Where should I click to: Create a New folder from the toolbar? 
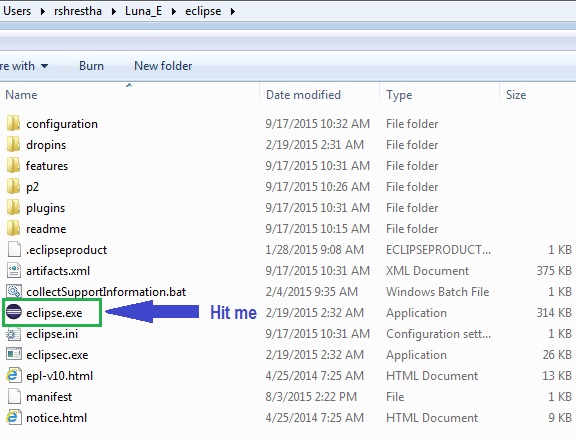[163, 66]
